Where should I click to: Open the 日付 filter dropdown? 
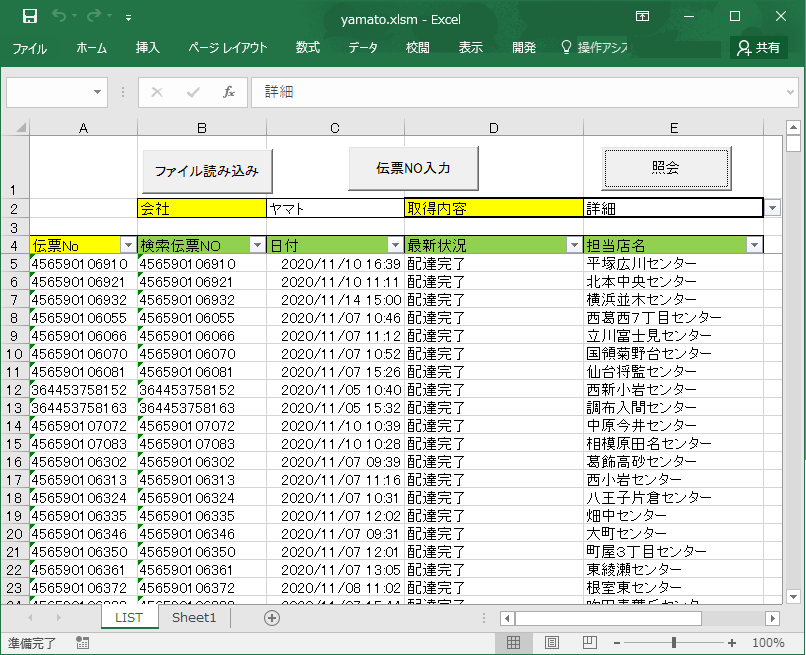point(395,246)
